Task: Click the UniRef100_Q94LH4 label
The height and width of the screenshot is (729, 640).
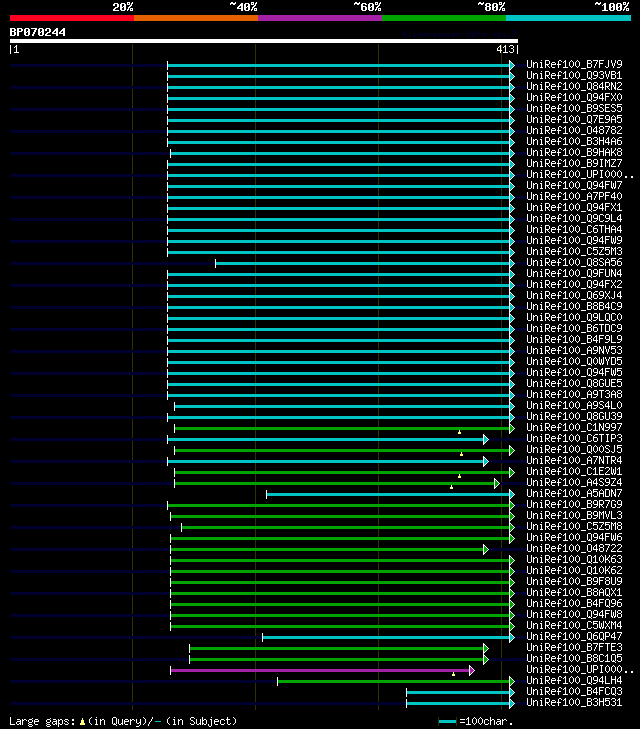Action: (x=574, y=681)
